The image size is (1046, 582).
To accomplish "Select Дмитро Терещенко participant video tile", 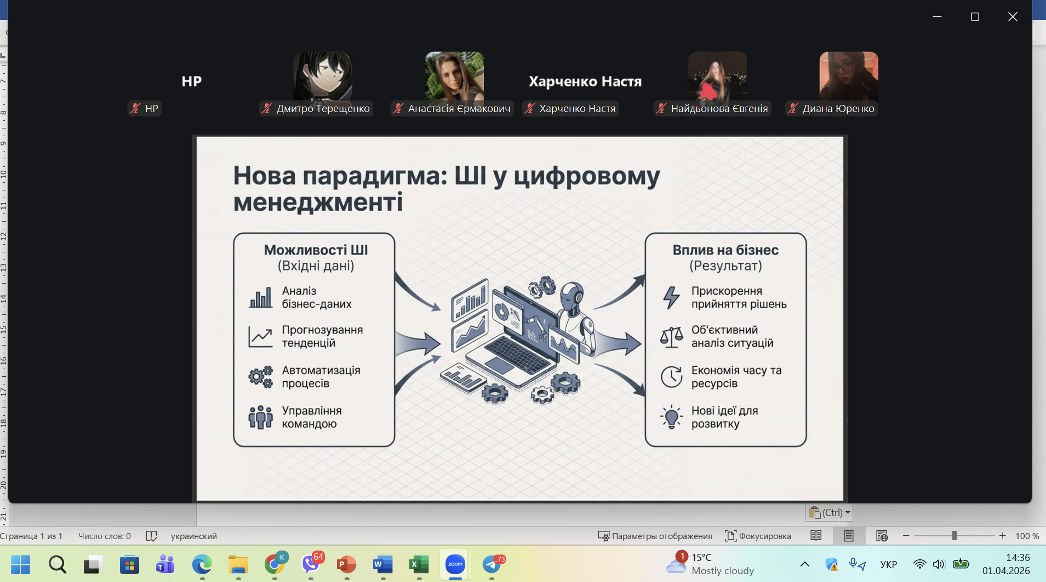I will coord(322,77).
